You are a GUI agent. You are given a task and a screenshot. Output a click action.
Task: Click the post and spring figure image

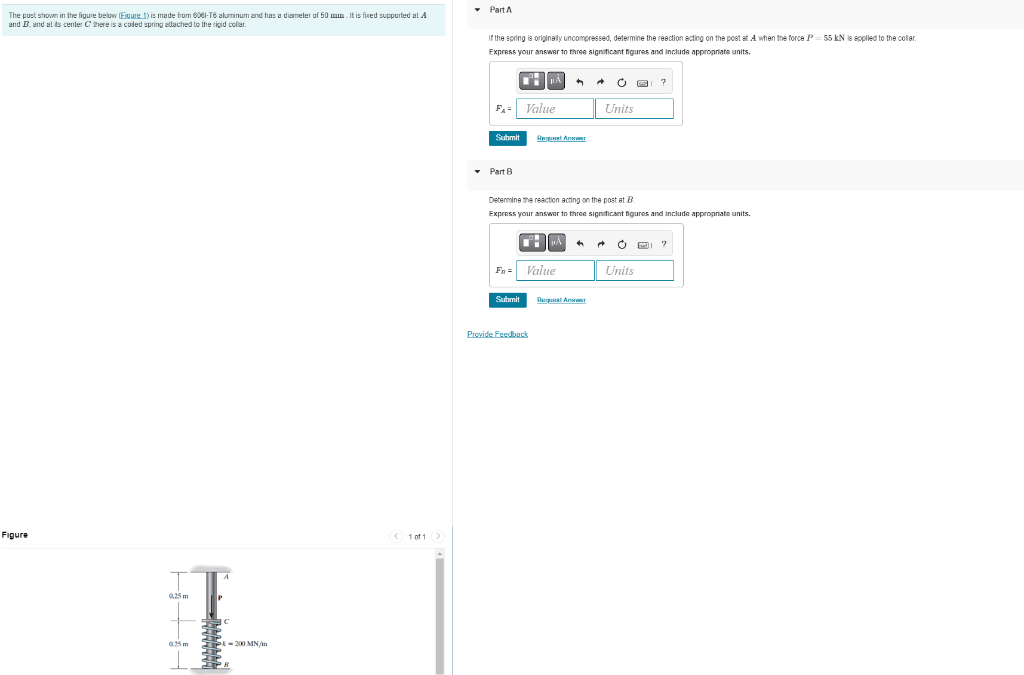218,619
